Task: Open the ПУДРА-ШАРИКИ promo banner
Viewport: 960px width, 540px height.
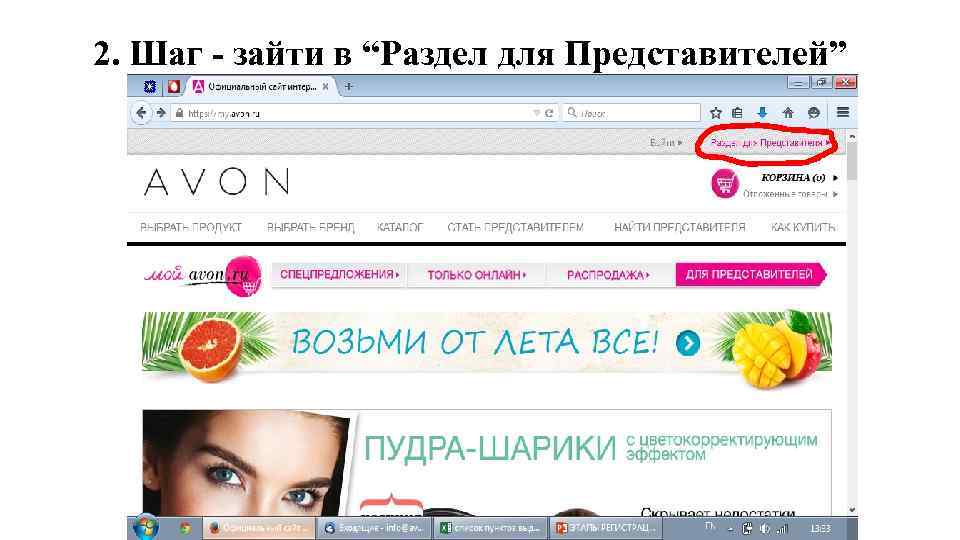Action: [487, 463]
